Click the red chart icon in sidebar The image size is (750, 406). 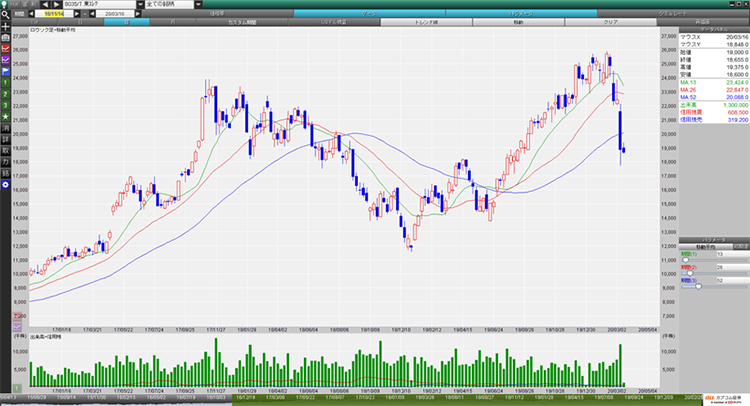tap(6, 48)
